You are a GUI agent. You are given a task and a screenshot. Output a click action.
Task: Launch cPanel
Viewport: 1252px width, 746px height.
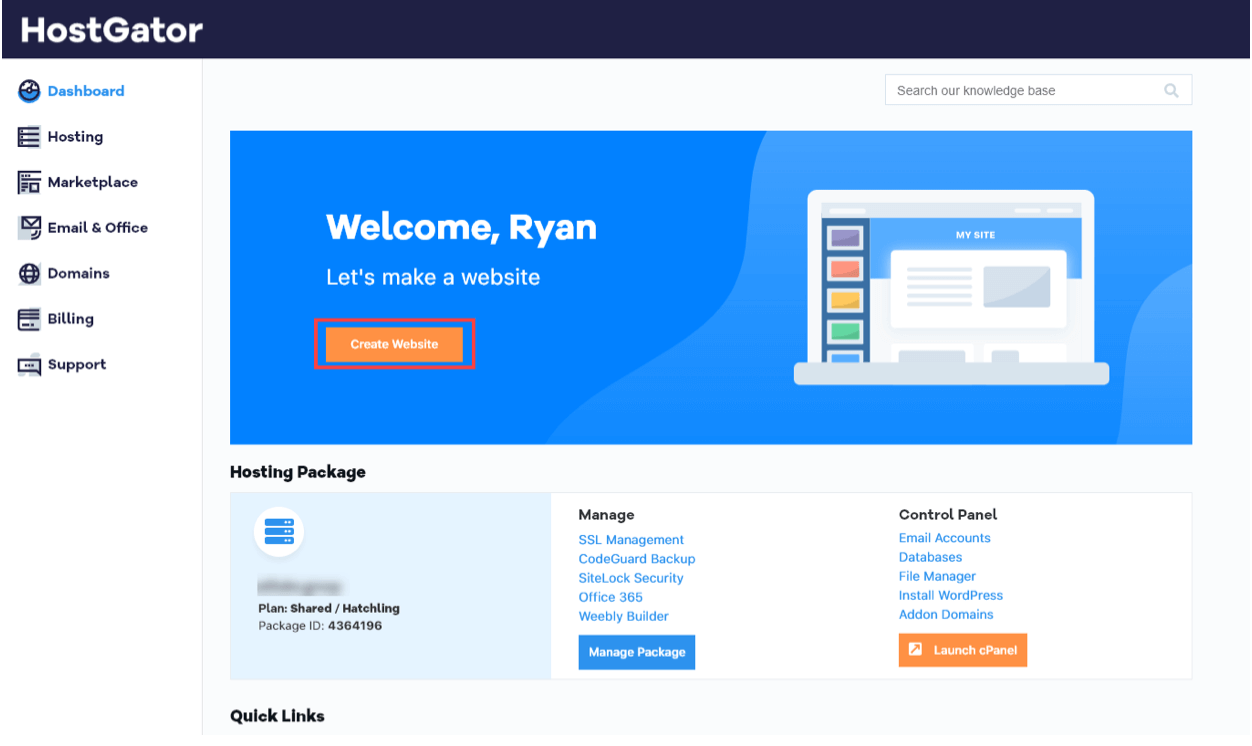point(962,649)
